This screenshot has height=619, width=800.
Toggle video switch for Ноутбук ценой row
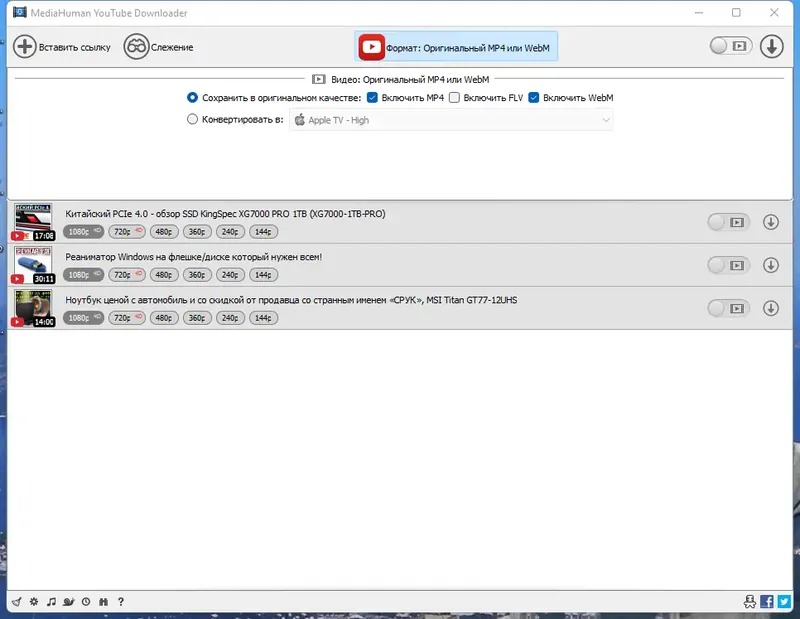click(729, 308)
